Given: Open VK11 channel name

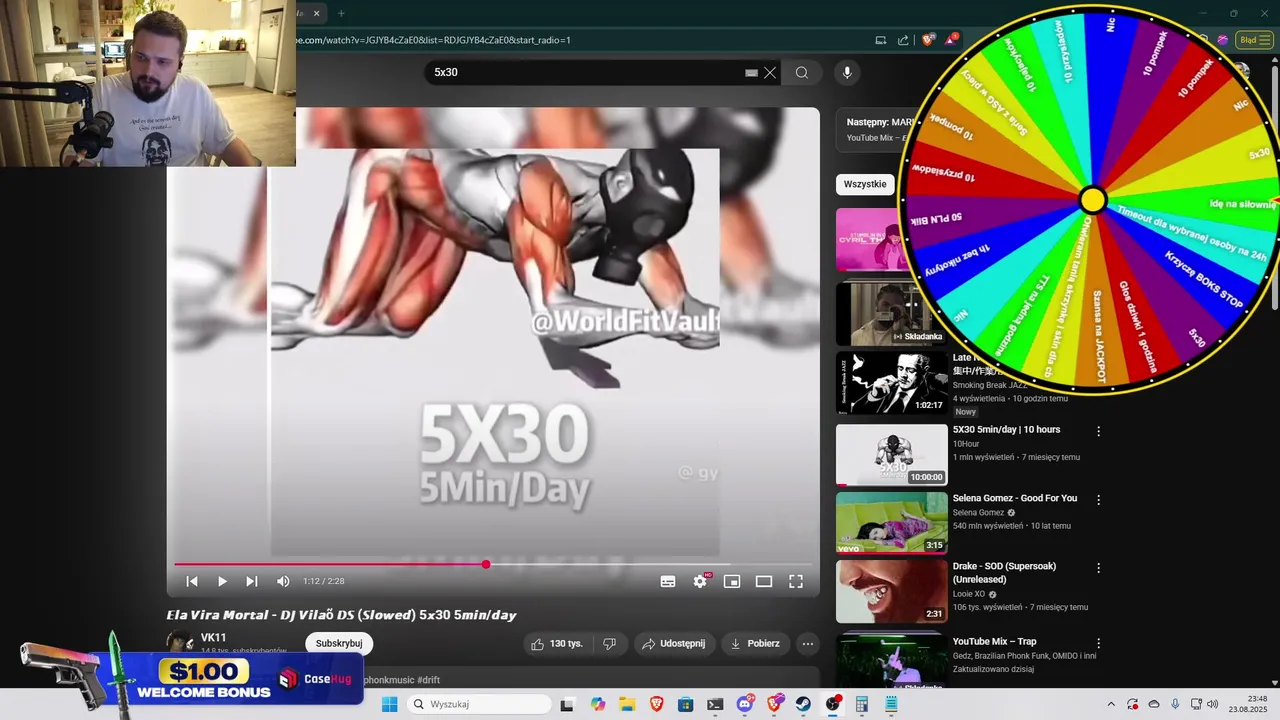Looking at the screenshot, I should [x=214, y=637].
